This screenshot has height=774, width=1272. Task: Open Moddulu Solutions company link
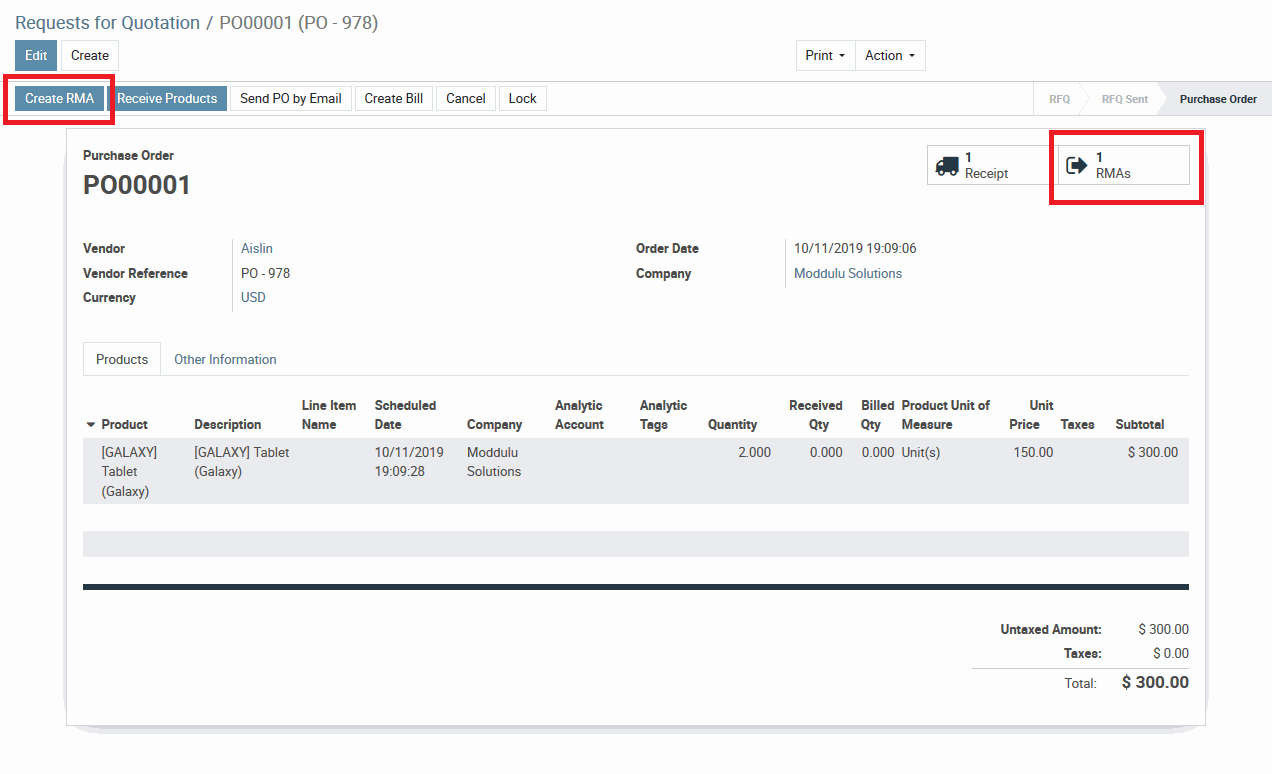pyautogui.click(x=848, y=274)
